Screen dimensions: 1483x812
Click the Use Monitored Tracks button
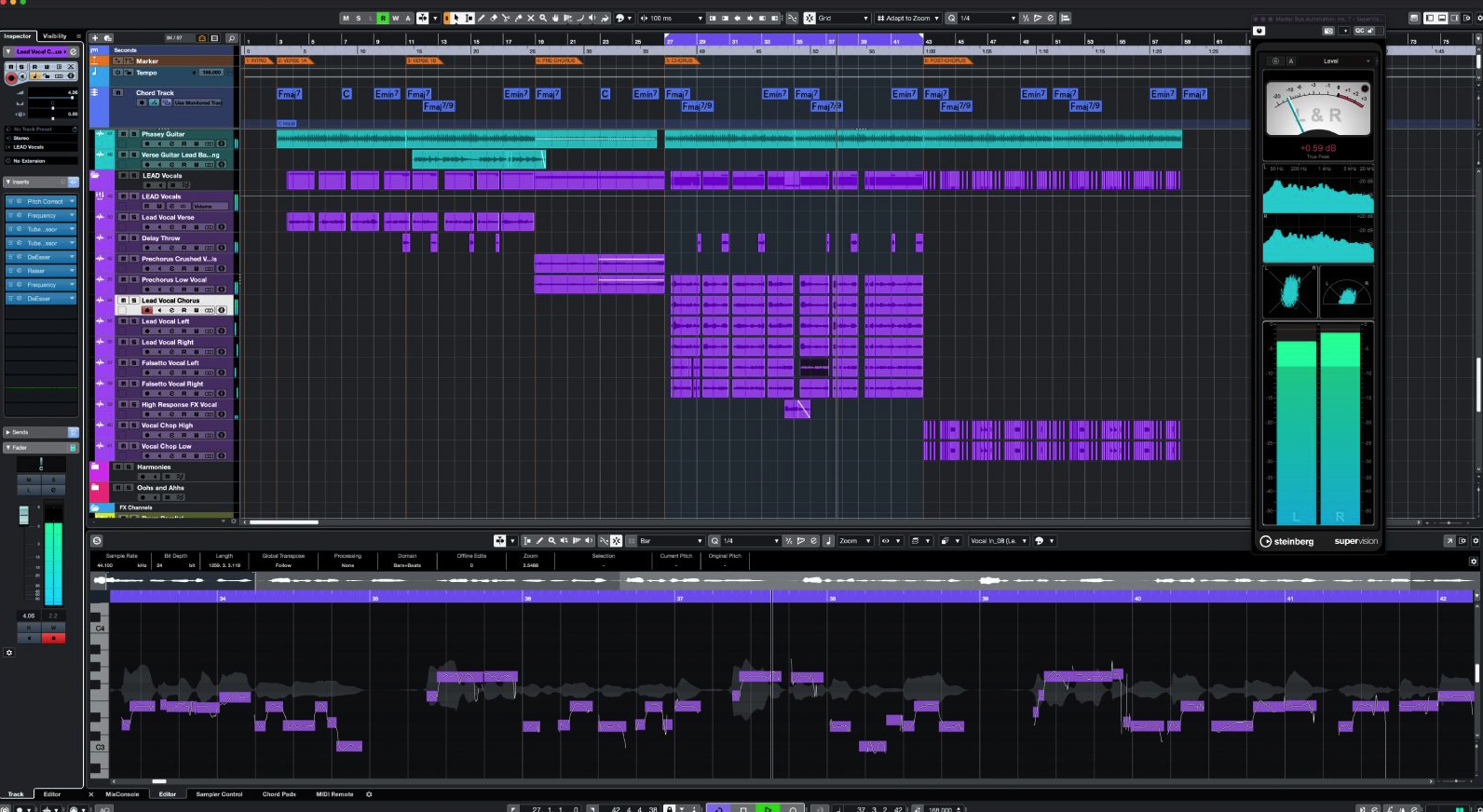(x=197, y=102)
